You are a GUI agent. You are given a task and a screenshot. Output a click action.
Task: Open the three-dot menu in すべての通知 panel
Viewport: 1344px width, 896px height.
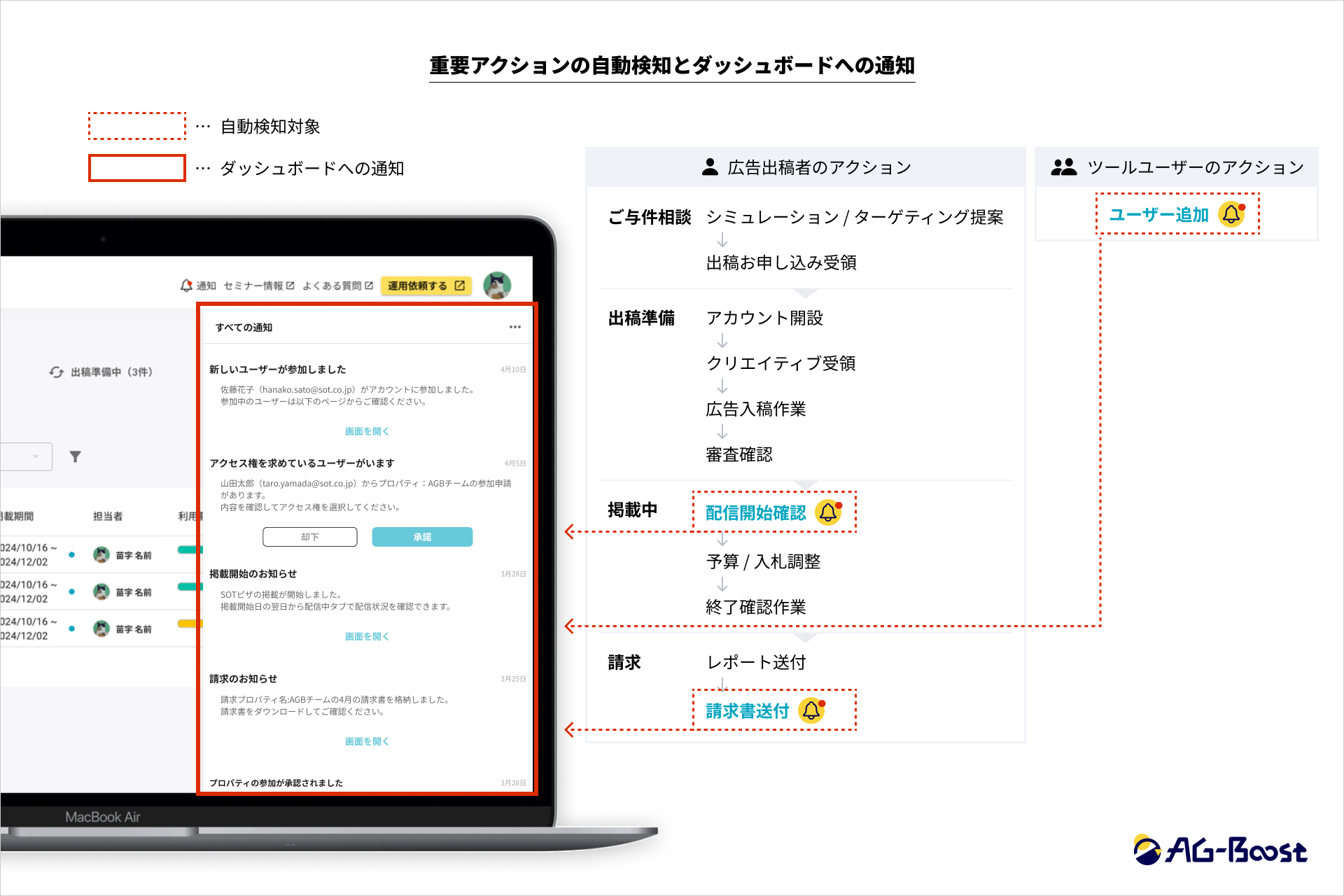click(x=515, y=327)
